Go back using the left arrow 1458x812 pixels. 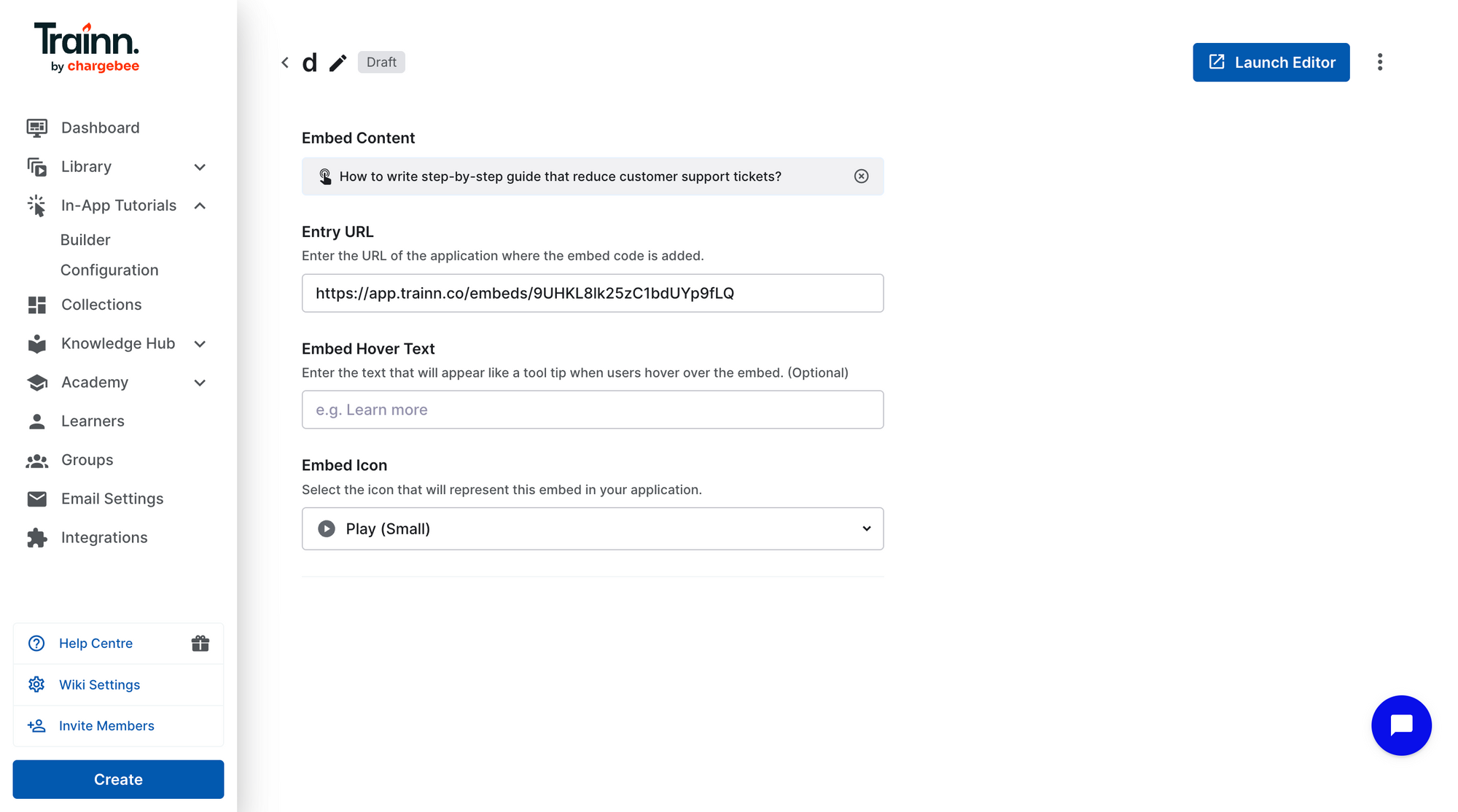click(285, 63)
